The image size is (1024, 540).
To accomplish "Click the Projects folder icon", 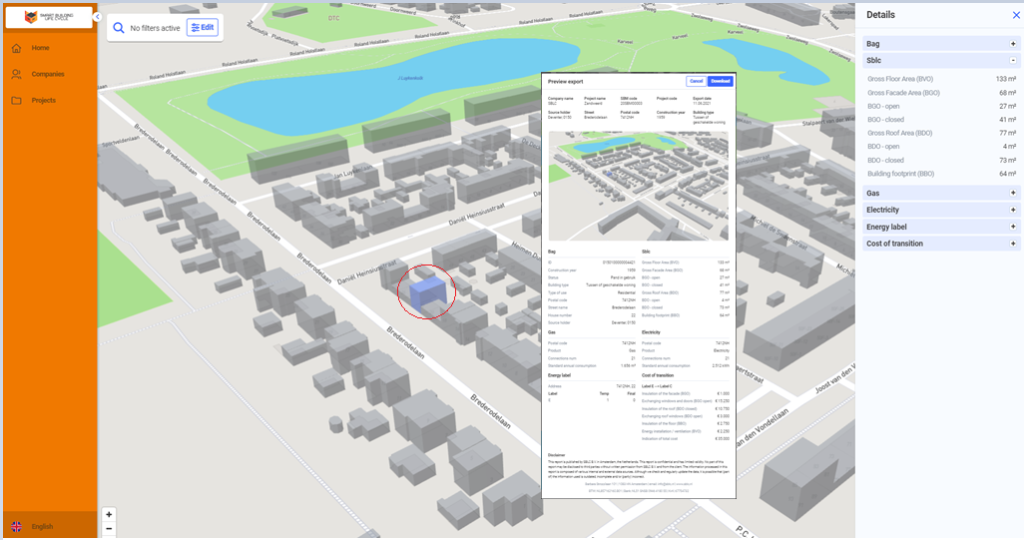I will (x=16, y=101).
